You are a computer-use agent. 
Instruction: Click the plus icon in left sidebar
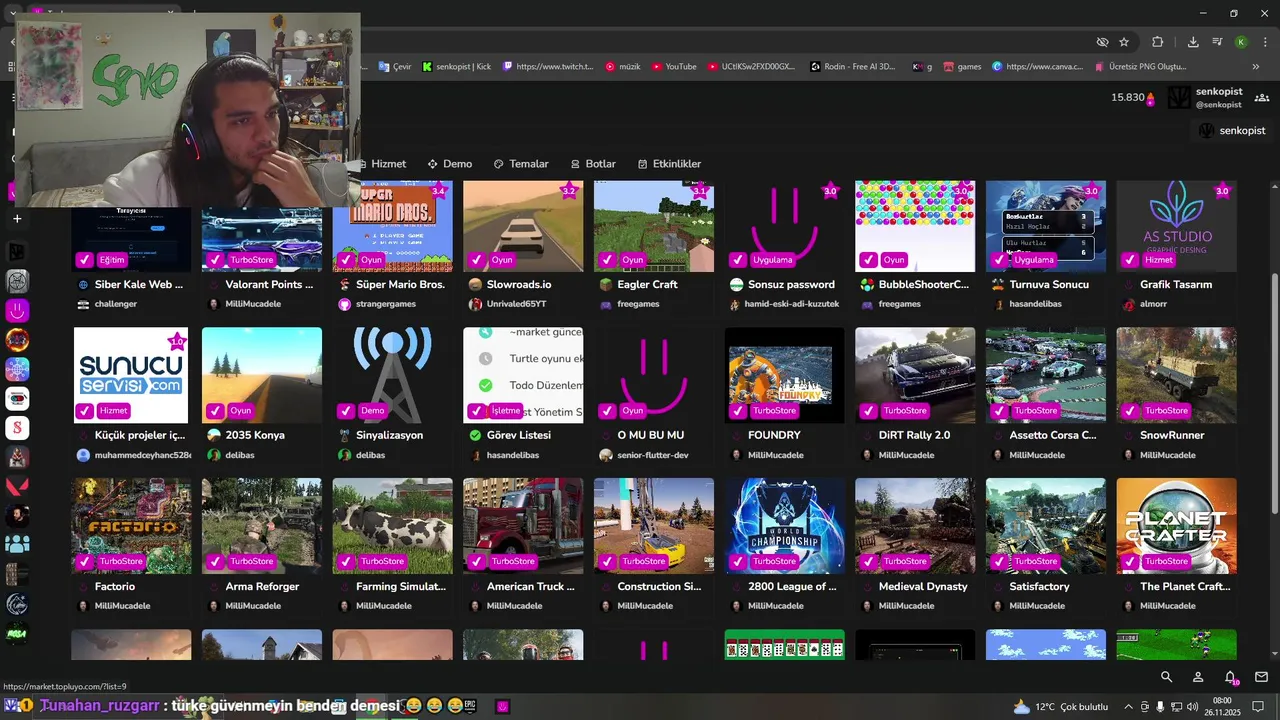17,219
